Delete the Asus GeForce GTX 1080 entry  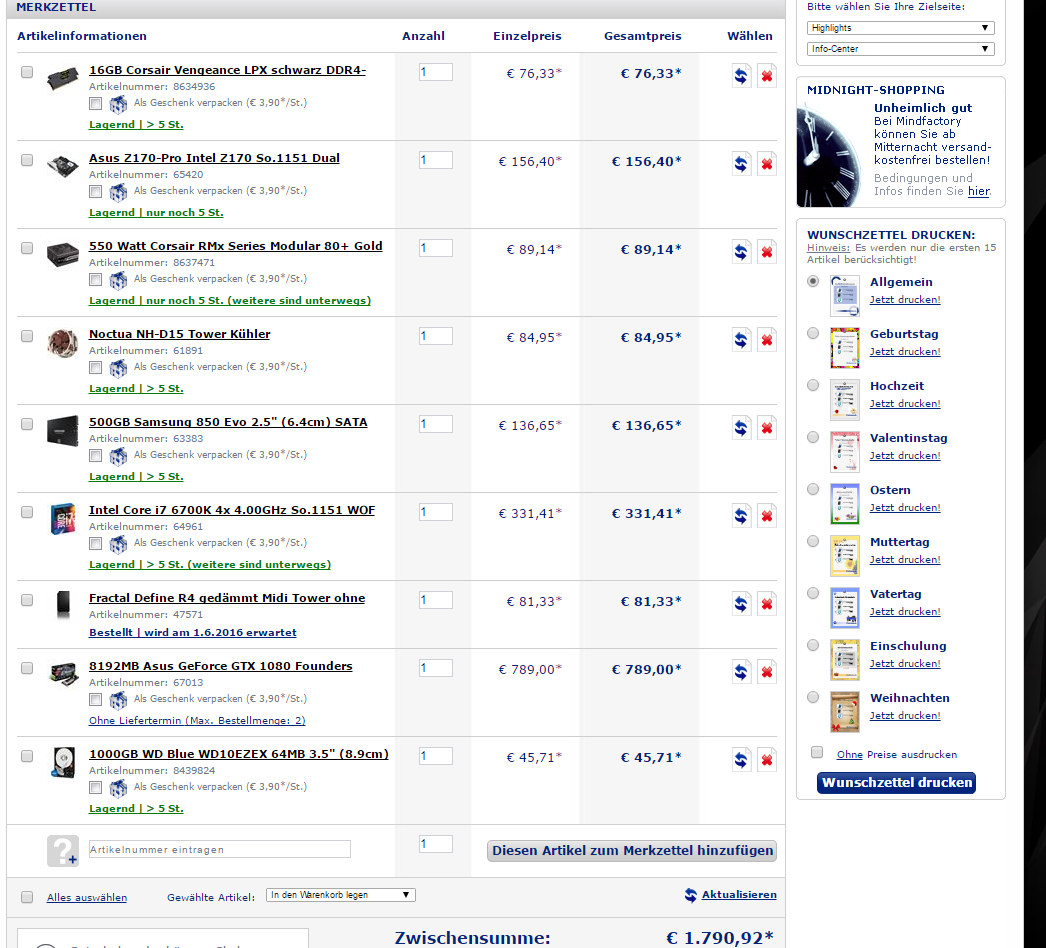click(767, 672)
